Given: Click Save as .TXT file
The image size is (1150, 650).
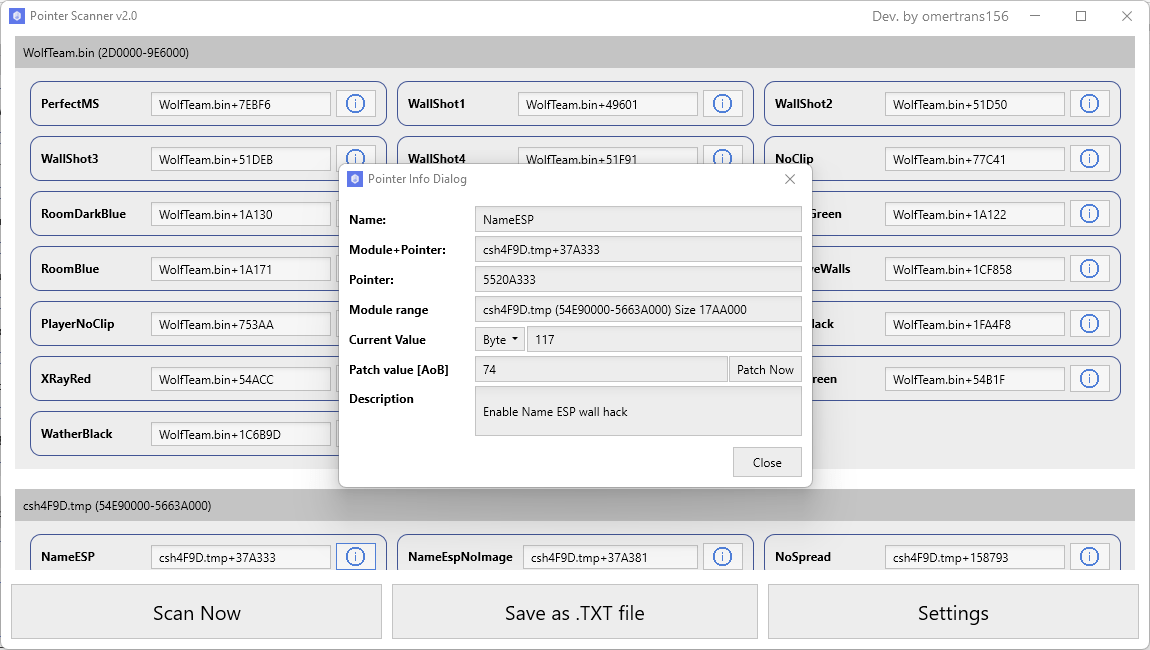Looking at the screenshot, I should tap(575, 612).
